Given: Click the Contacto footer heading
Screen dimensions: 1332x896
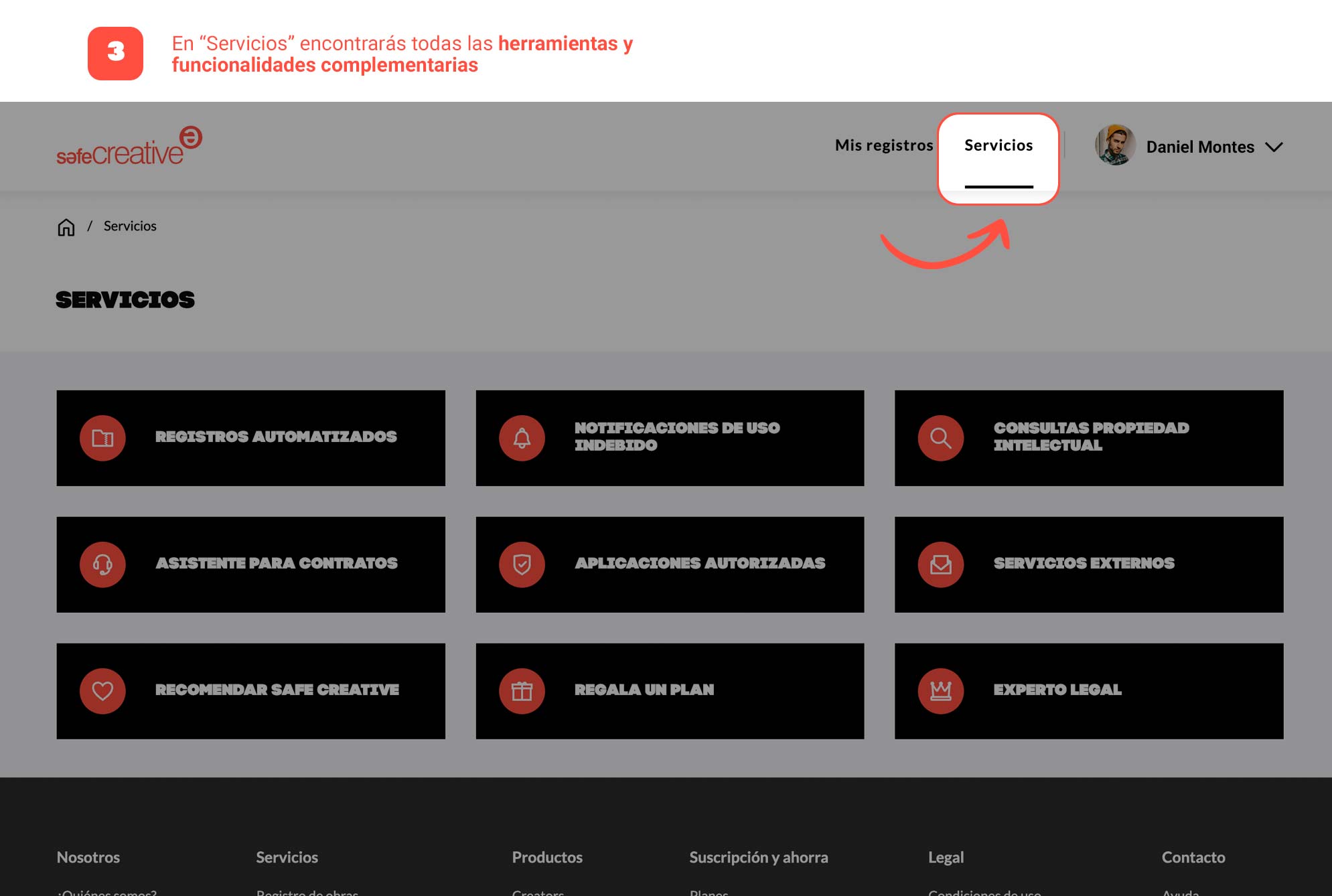Looking at the screenshot, I should (x=1193, y=857).
